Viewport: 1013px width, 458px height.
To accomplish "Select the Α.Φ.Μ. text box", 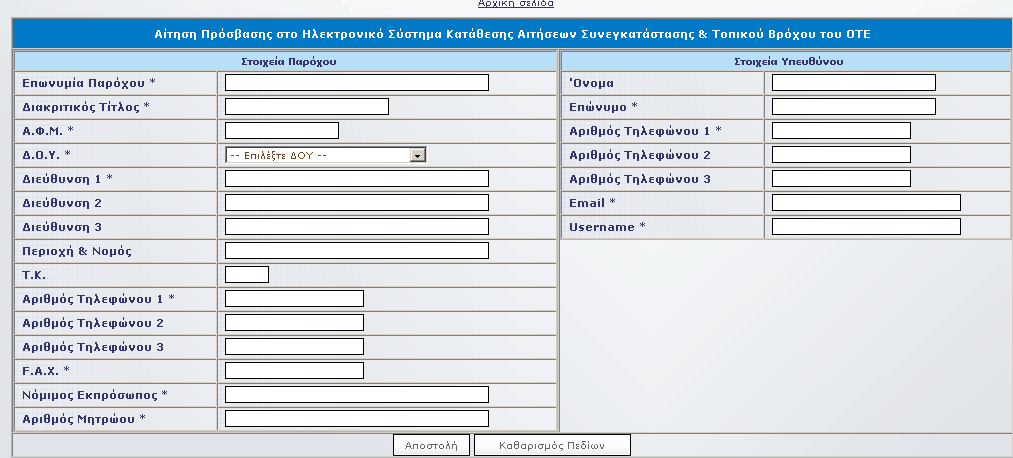I will tap(282, 130).
